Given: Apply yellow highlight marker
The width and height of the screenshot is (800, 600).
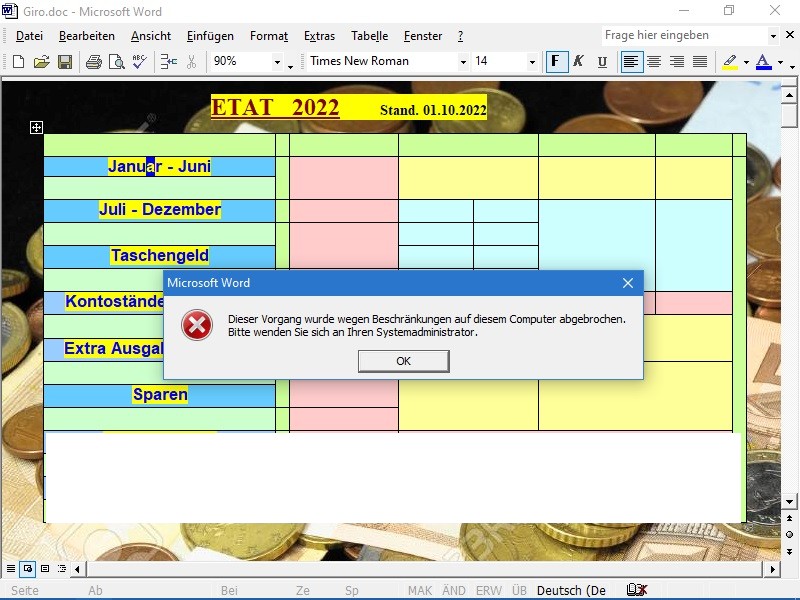Looking at the screenshot, I should tap(730, 62).
